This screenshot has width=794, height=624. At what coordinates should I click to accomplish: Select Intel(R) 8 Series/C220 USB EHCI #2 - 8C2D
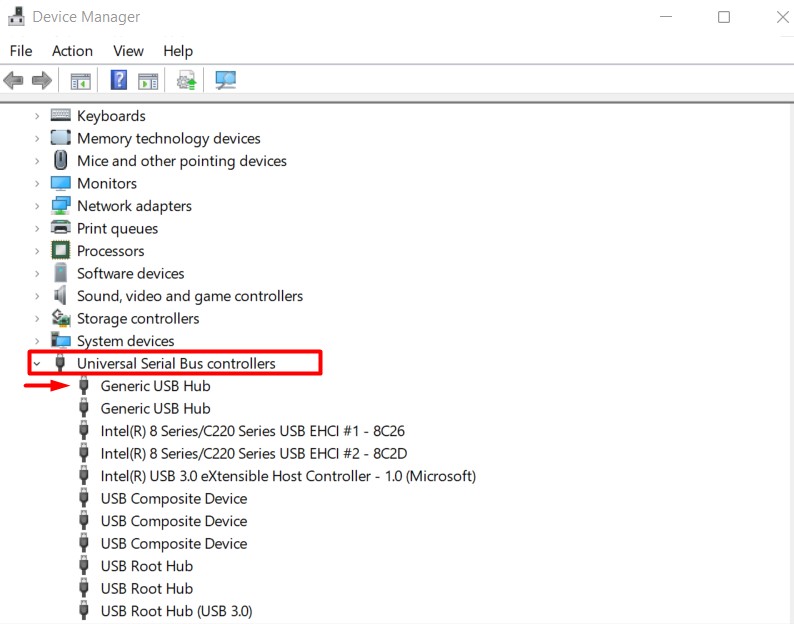(x=254, y=453)
